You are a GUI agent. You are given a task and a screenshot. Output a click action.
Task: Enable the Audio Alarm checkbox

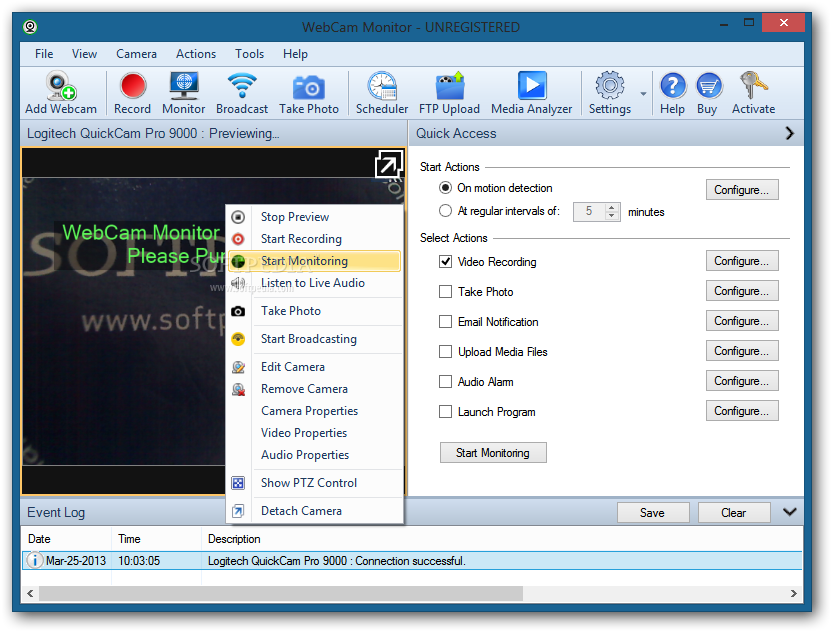(446, 382)
